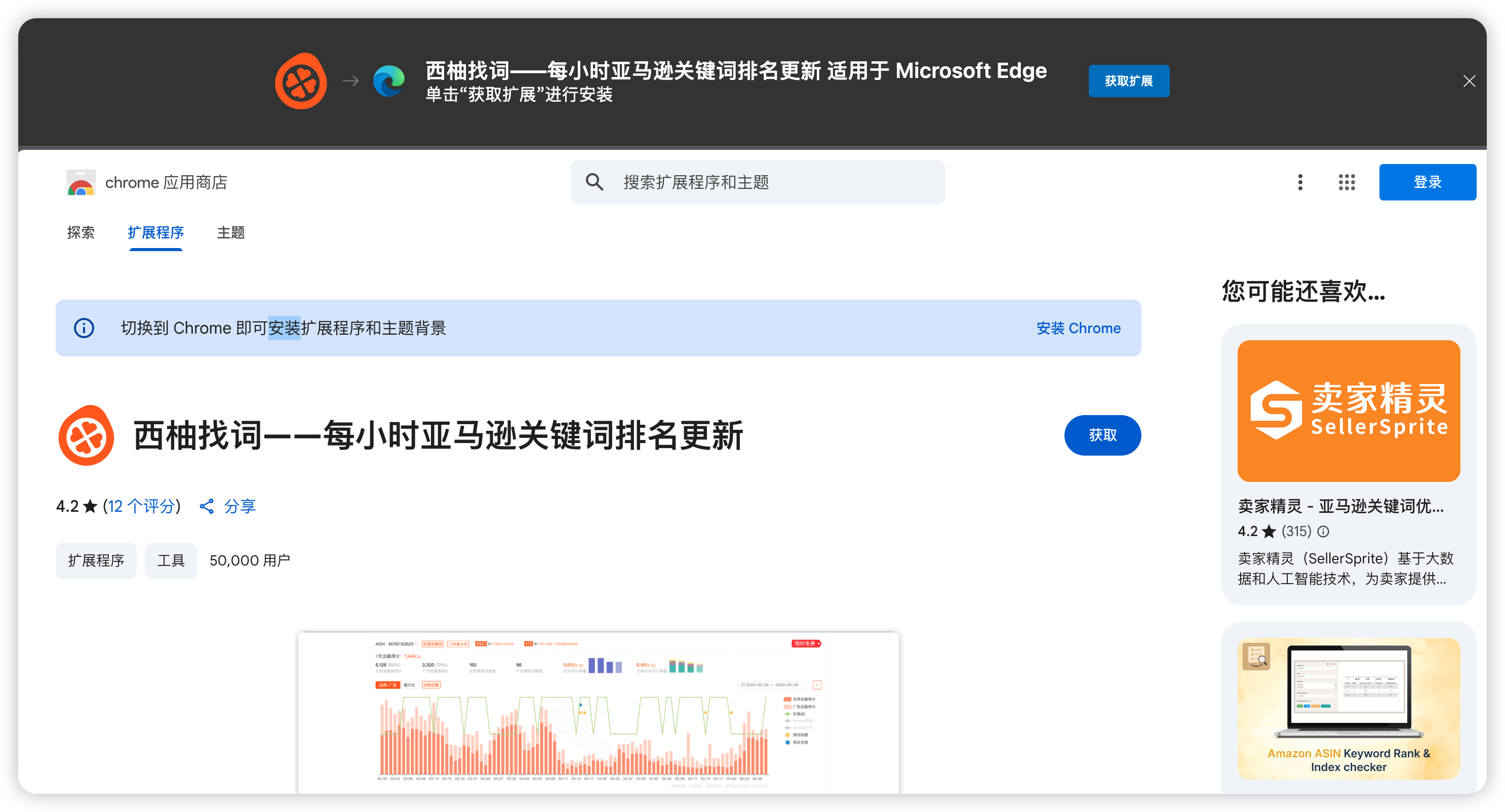Close the Microsoft Edge banner
Image resolution: width=1505 pixels, height=812 pixels.
pos(1469,81)
